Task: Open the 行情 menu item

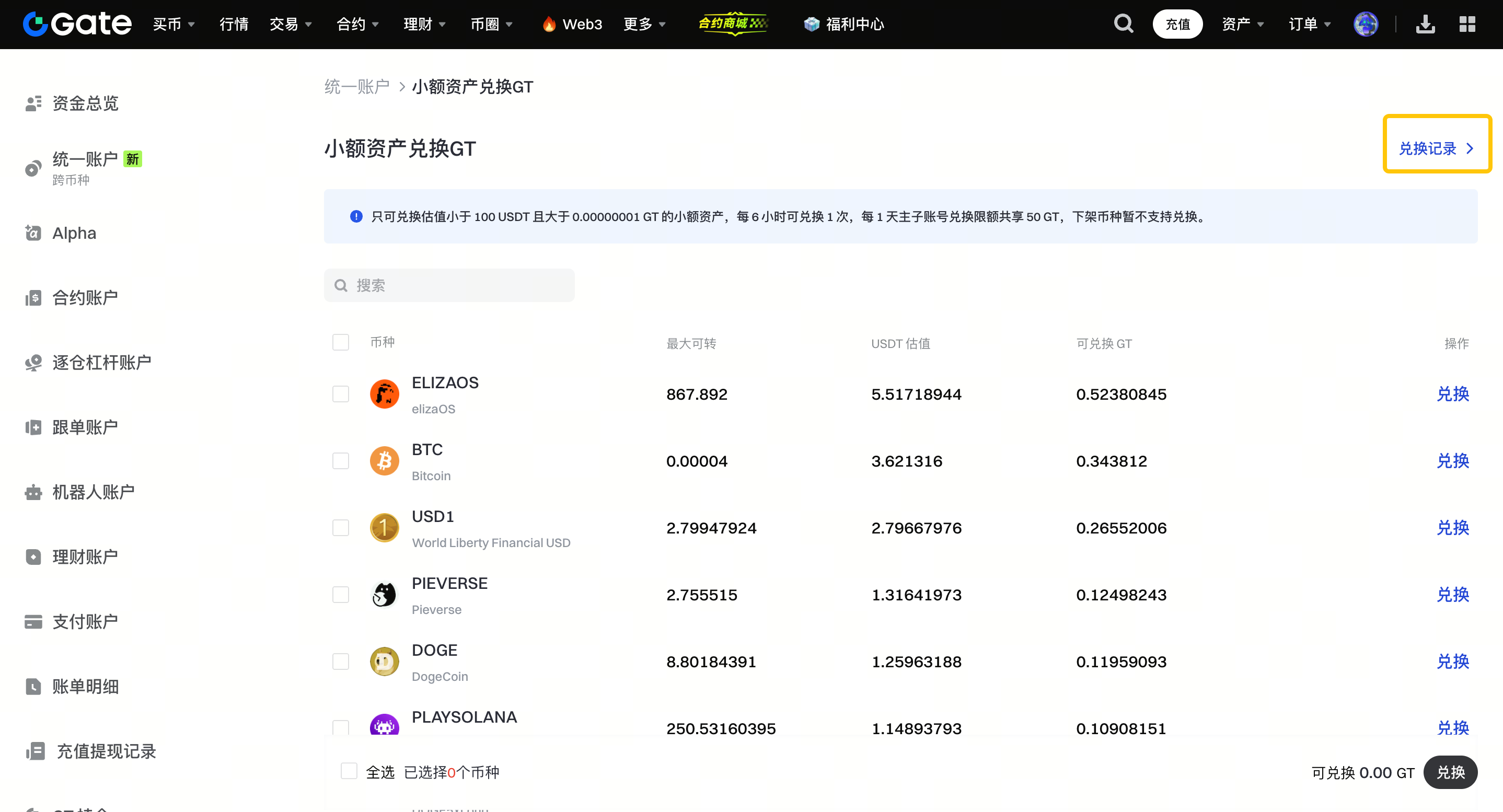Action: coord(234,24)
